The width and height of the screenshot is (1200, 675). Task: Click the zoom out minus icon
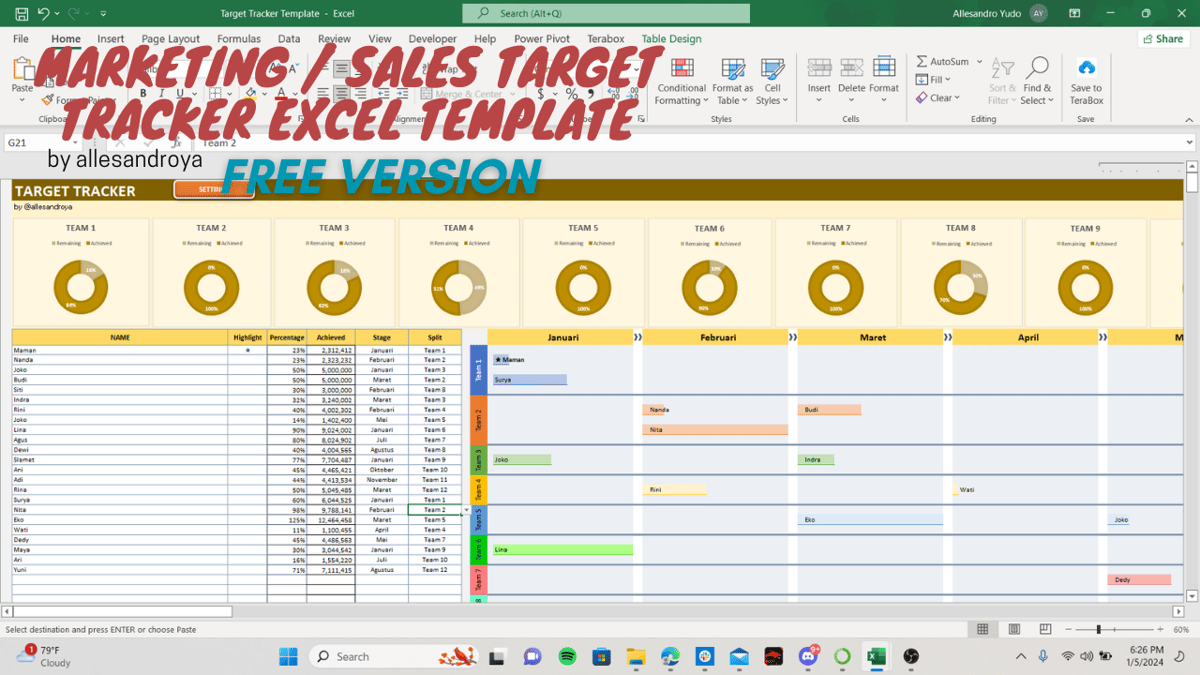(x=1069, y=630)
